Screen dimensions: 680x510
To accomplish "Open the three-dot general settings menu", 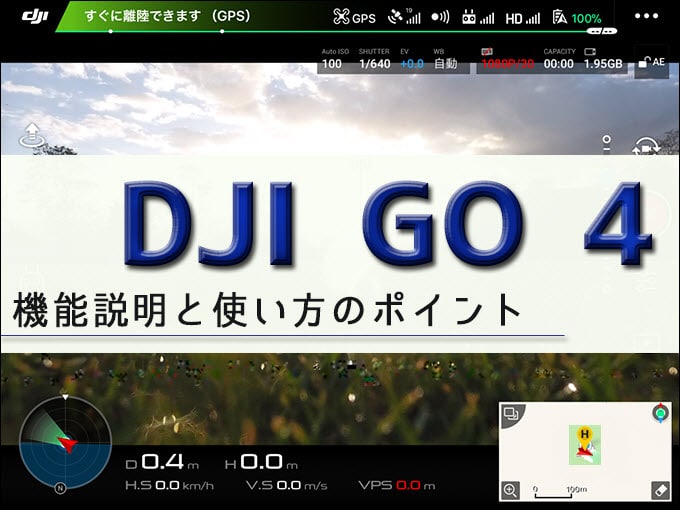I will point(647,16).
